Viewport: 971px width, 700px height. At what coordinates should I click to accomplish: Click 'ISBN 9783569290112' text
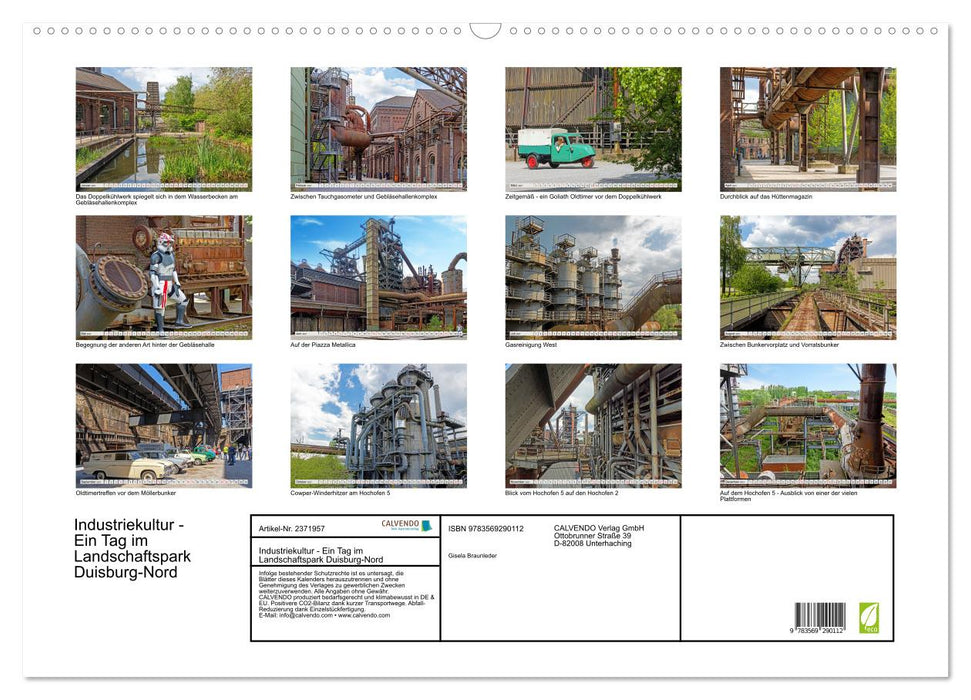pos(486,528)
